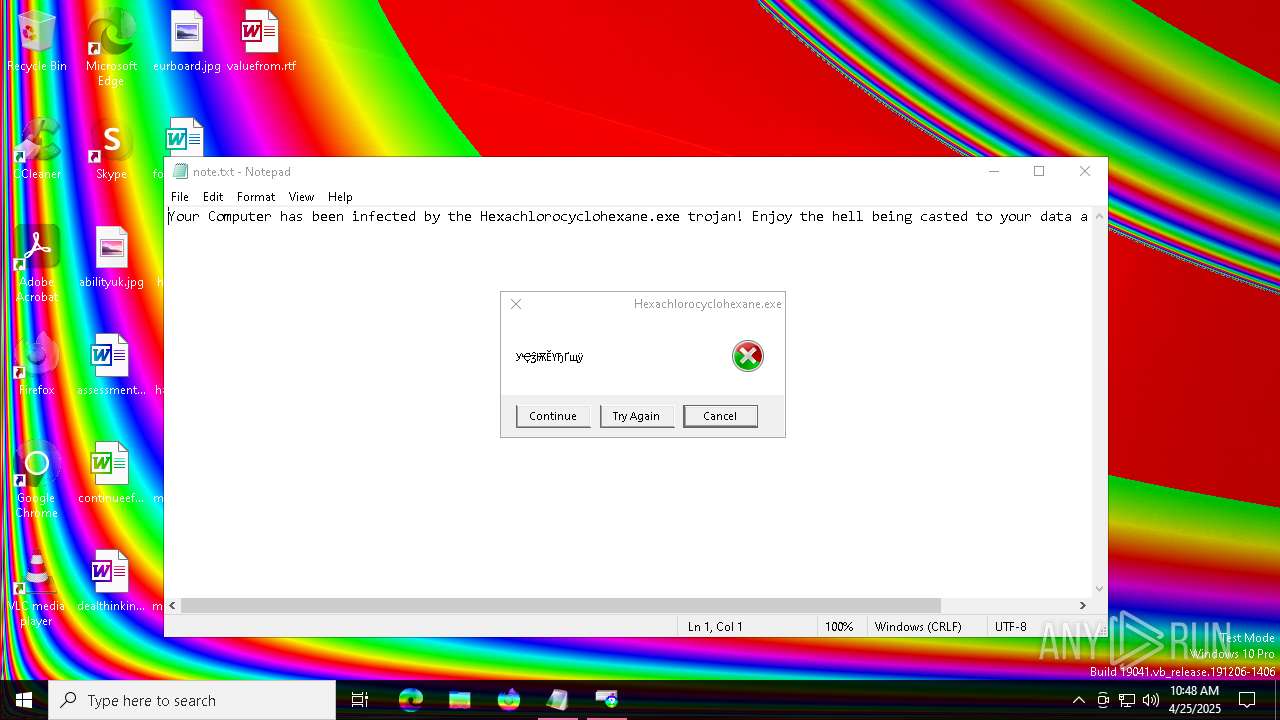This screenshot has width=1280, height=720.
Task: Click the taskbar search box
Action: [x=192, y=700]
